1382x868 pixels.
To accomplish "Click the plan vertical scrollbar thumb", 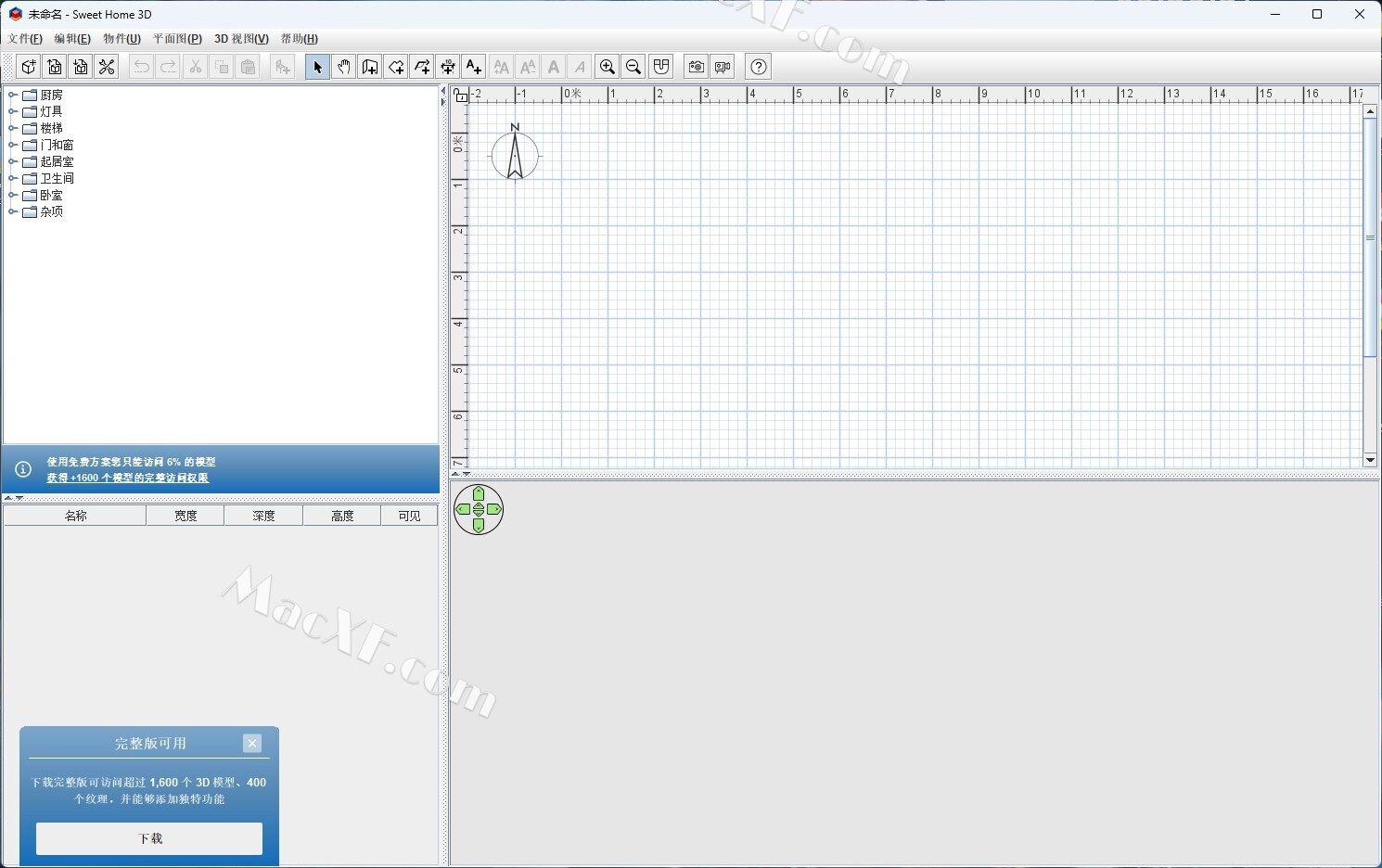I will coord(1370,237).
